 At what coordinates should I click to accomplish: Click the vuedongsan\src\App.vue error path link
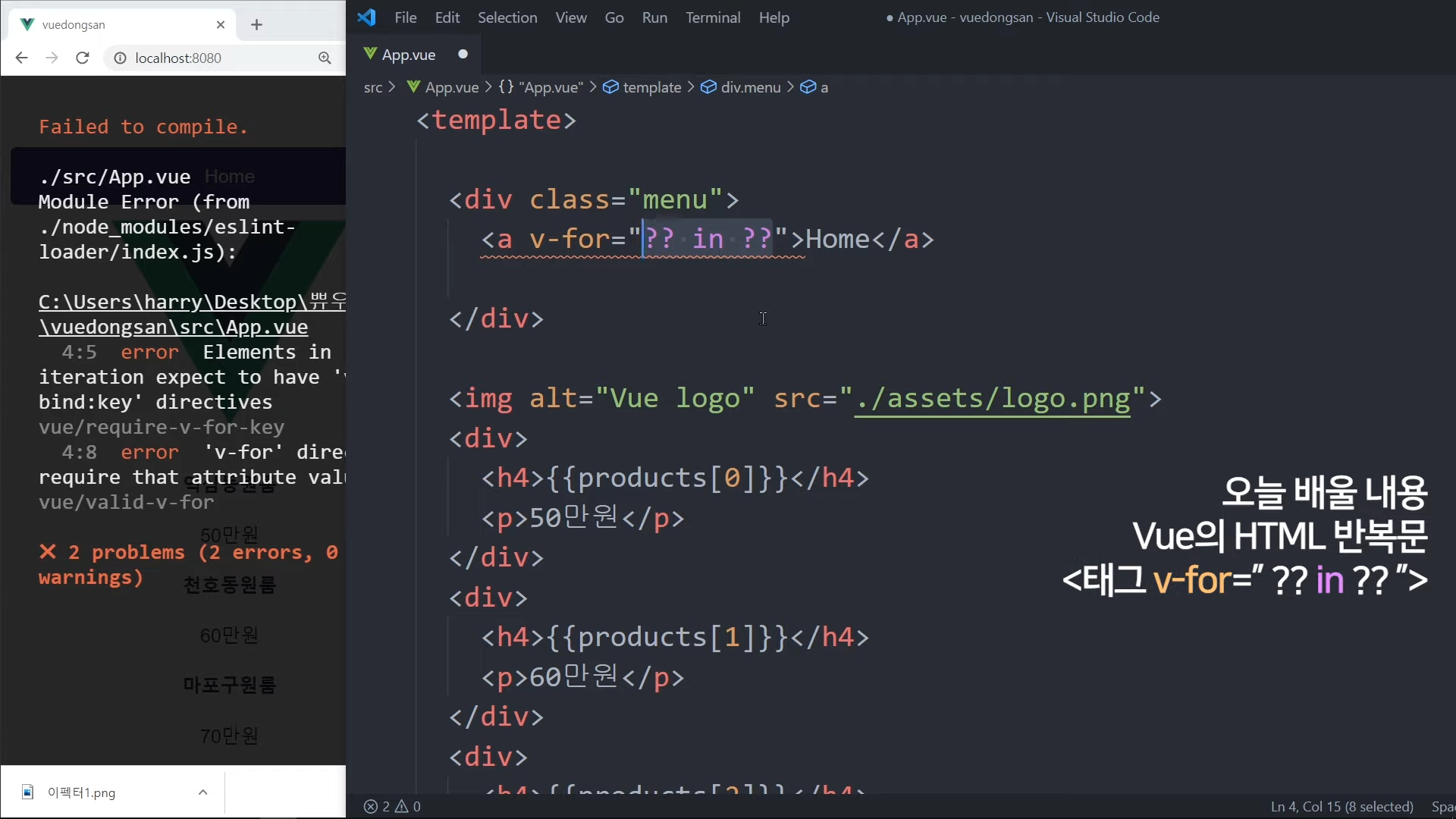174,327
